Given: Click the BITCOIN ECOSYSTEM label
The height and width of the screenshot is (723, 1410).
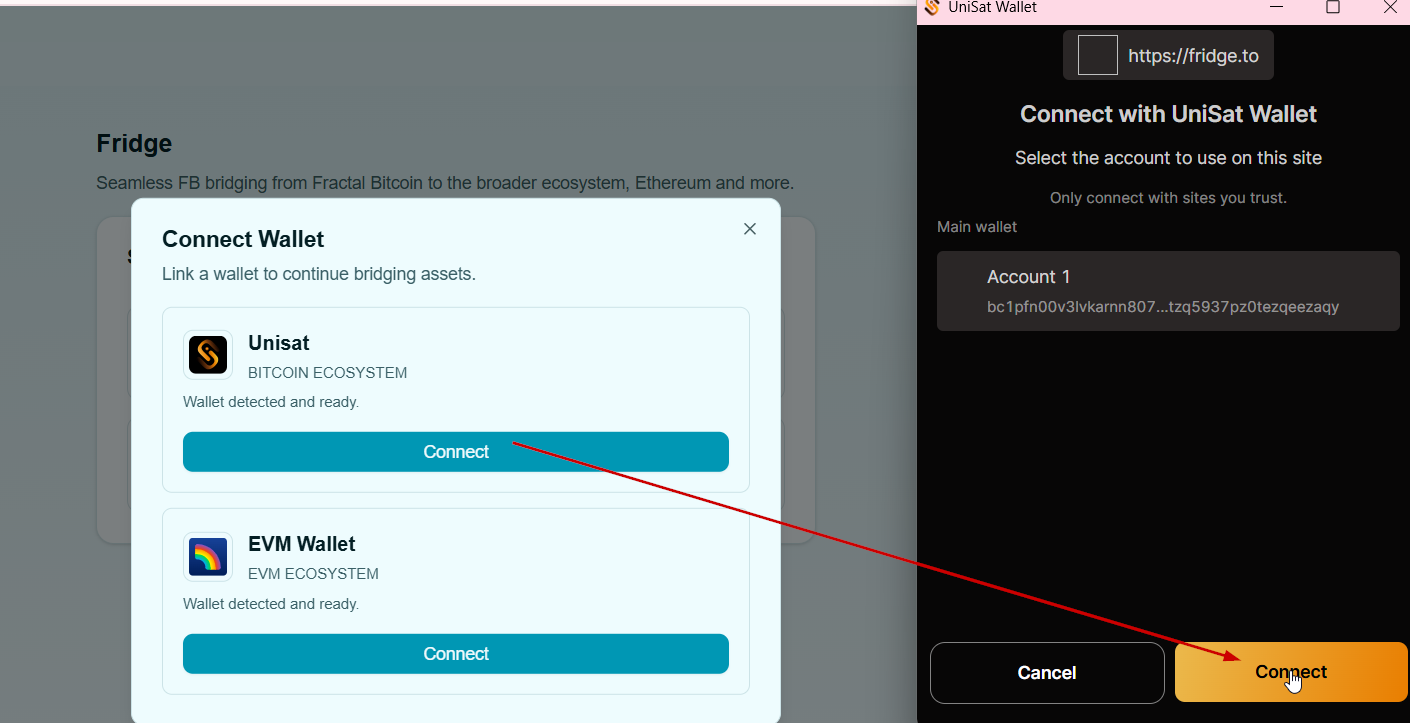Looking at the screenshot, I should pos(327,373).
